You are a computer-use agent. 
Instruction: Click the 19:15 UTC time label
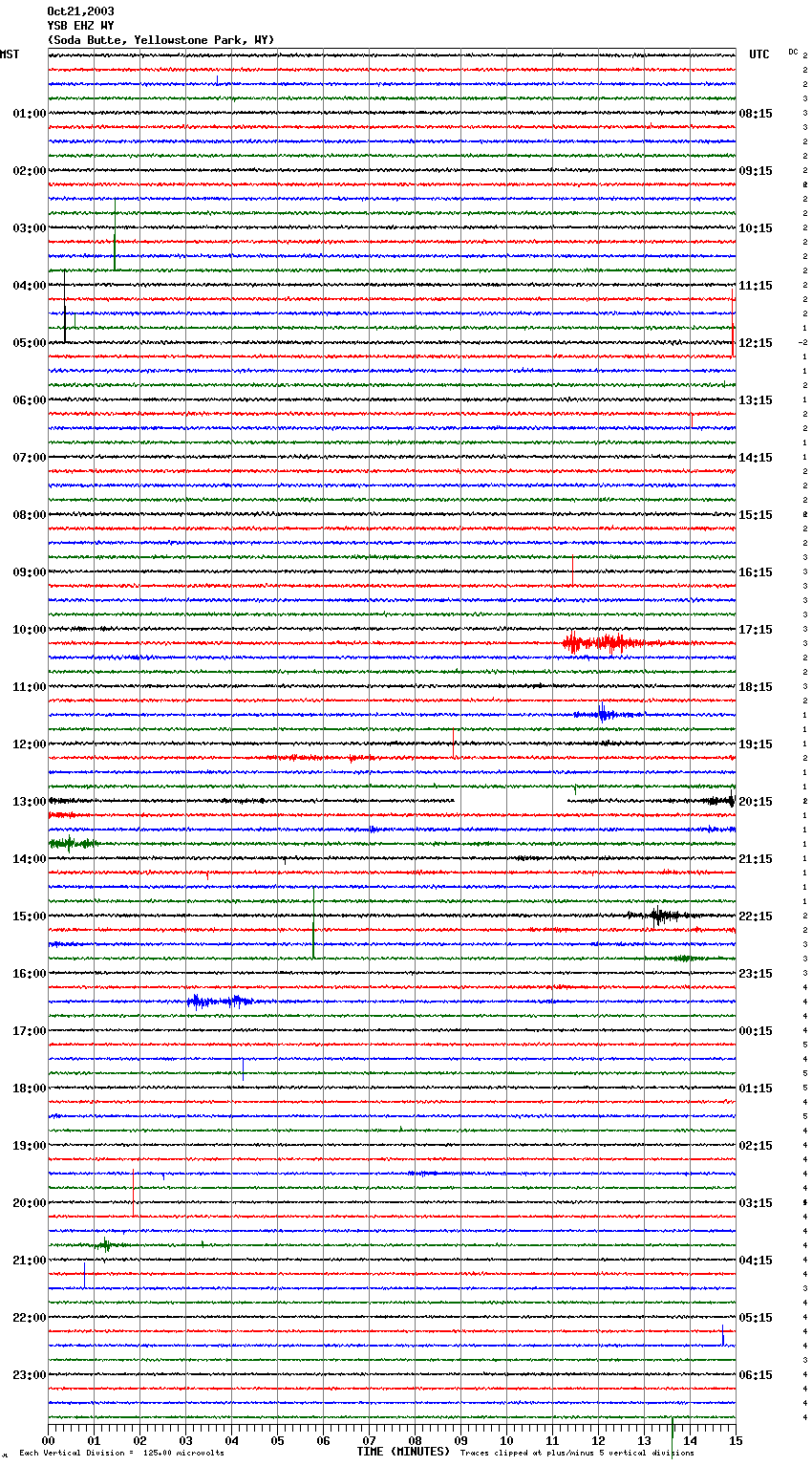point(756,744)
